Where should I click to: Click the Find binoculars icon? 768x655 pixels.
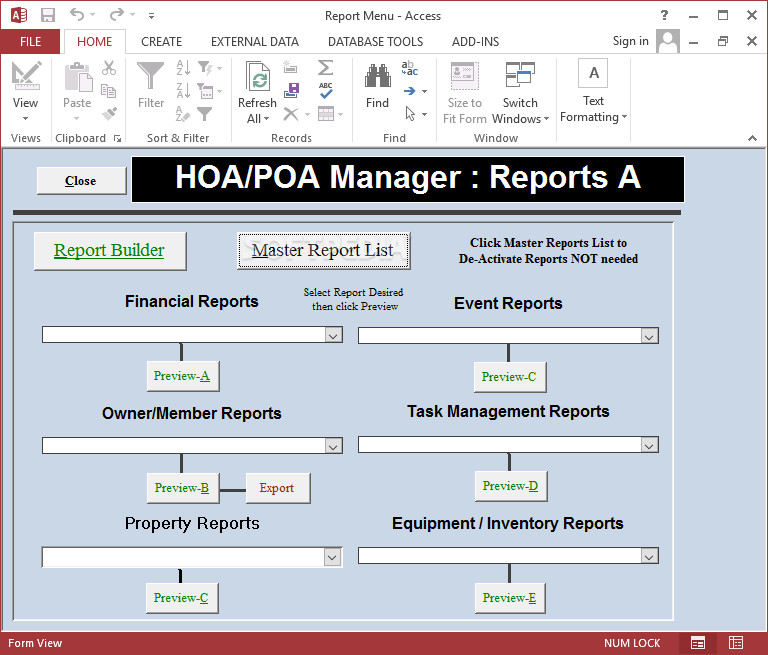378,76
